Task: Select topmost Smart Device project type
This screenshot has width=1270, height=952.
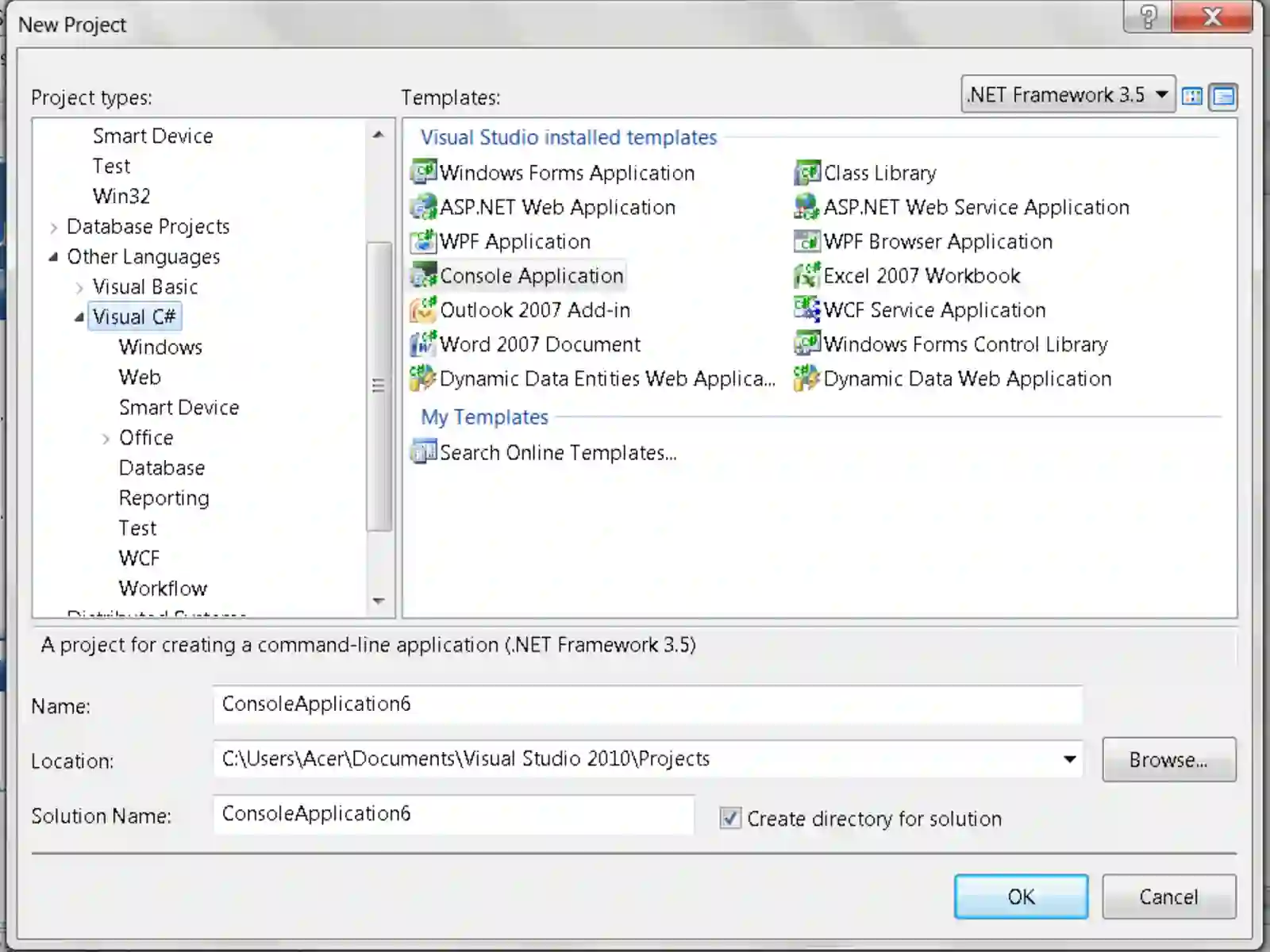Action: [152, 136]
